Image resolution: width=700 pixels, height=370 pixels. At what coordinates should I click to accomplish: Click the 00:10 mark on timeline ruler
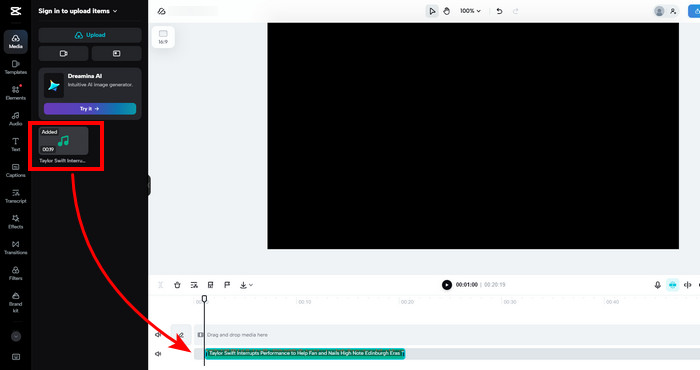coord(305,302)
